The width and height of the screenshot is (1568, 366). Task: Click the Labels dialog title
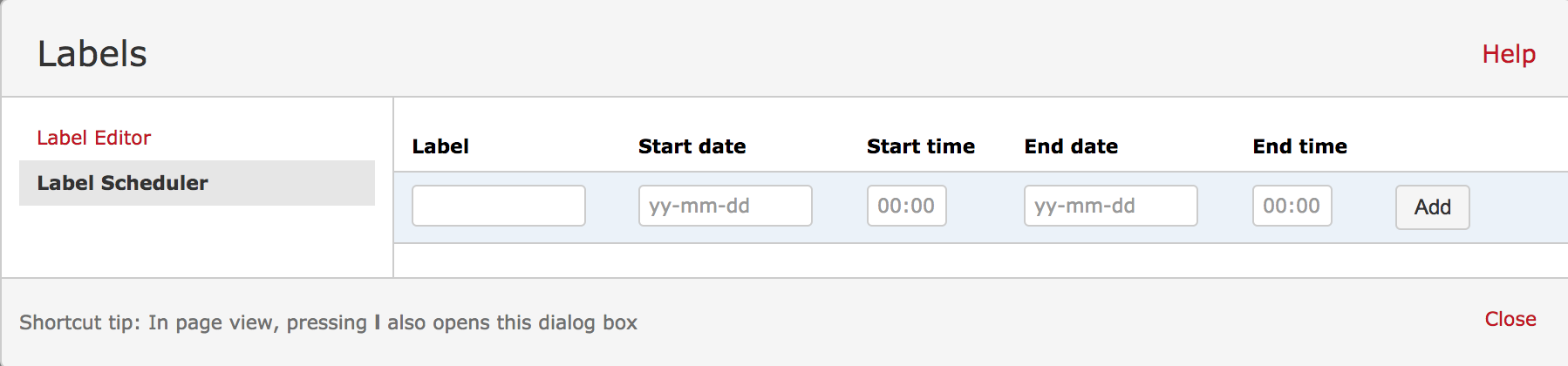[92, 54]
